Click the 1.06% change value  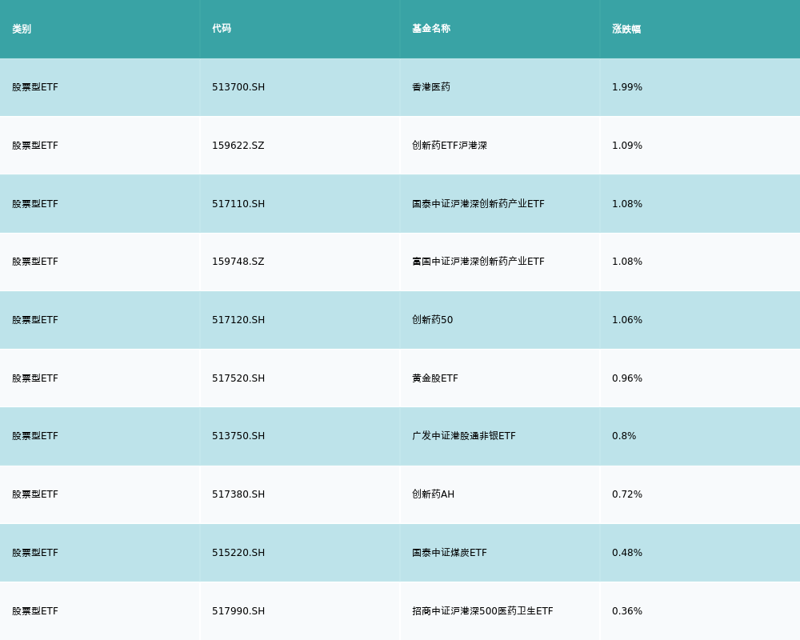point(627,320)
